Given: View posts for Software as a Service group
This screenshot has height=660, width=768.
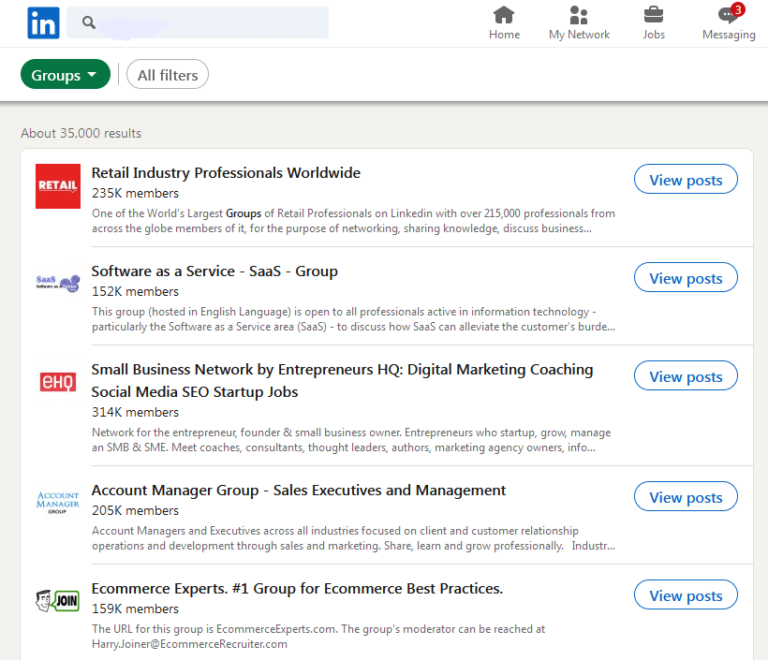Looking at the screenshot, I should tap(685, 278).
